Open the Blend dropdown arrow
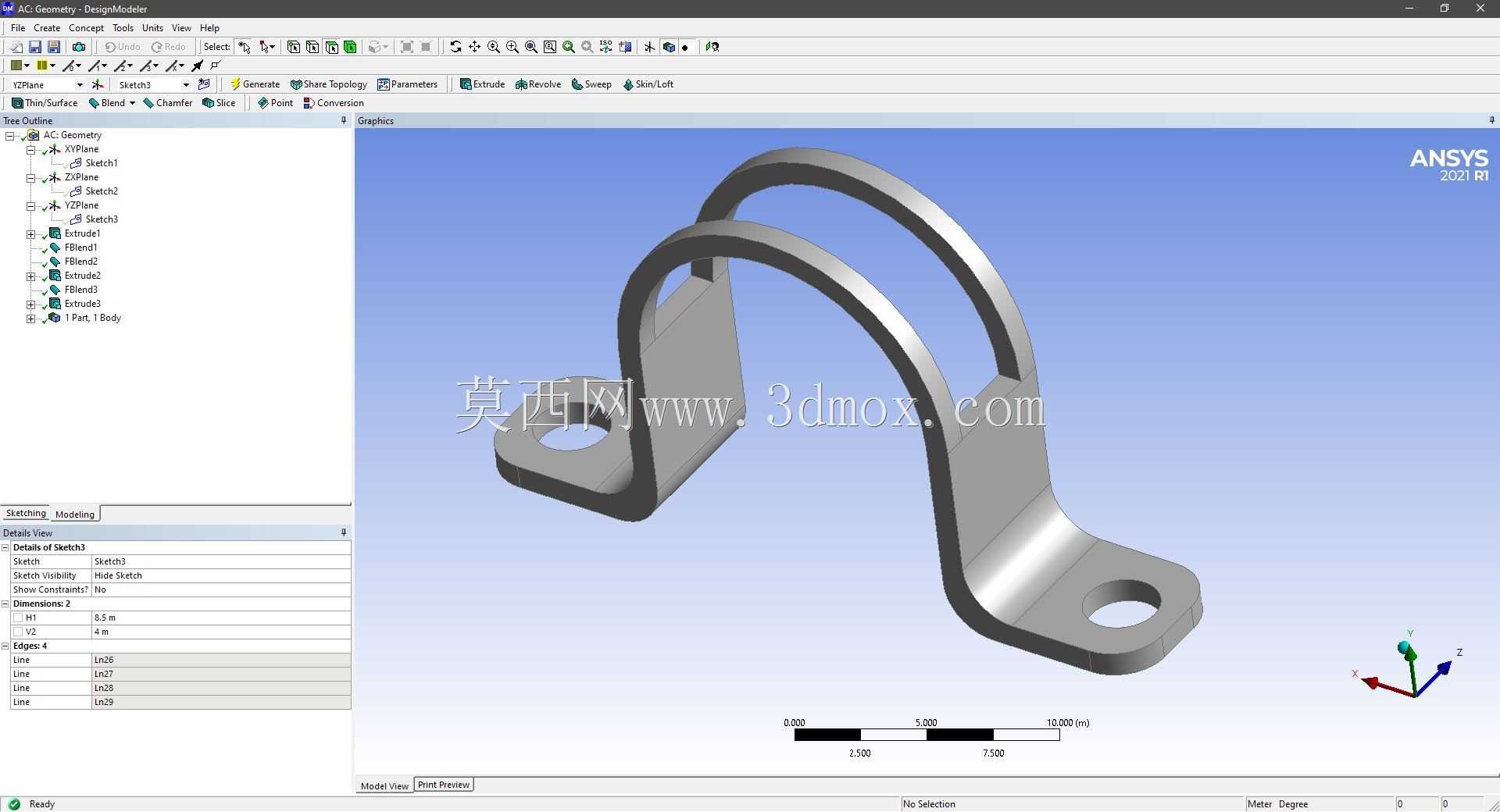1500x812 pixels. click(x=132, y=103)
